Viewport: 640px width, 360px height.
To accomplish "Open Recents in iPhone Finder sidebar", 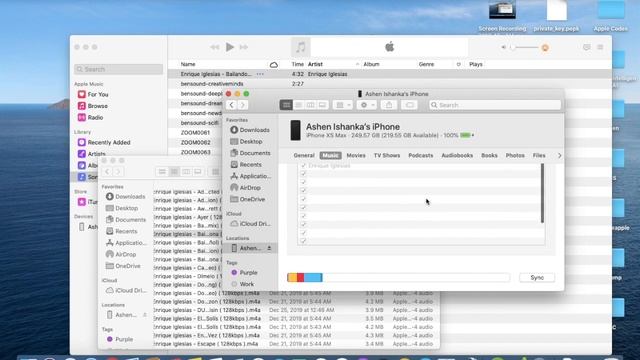I will [x=246, y=164].
